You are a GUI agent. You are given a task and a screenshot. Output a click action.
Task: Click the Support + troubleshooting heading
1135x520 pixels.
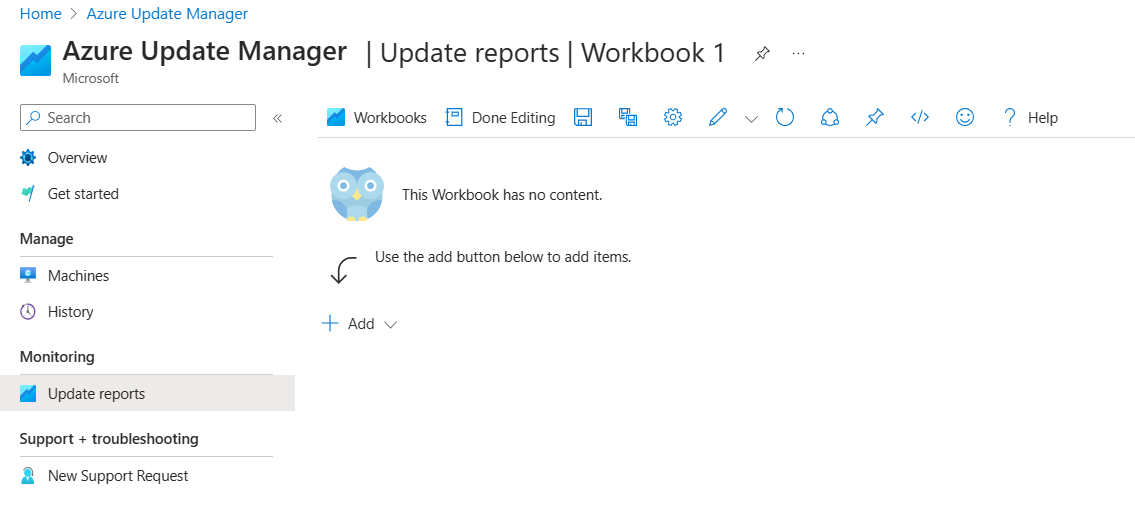click(109, 439)
